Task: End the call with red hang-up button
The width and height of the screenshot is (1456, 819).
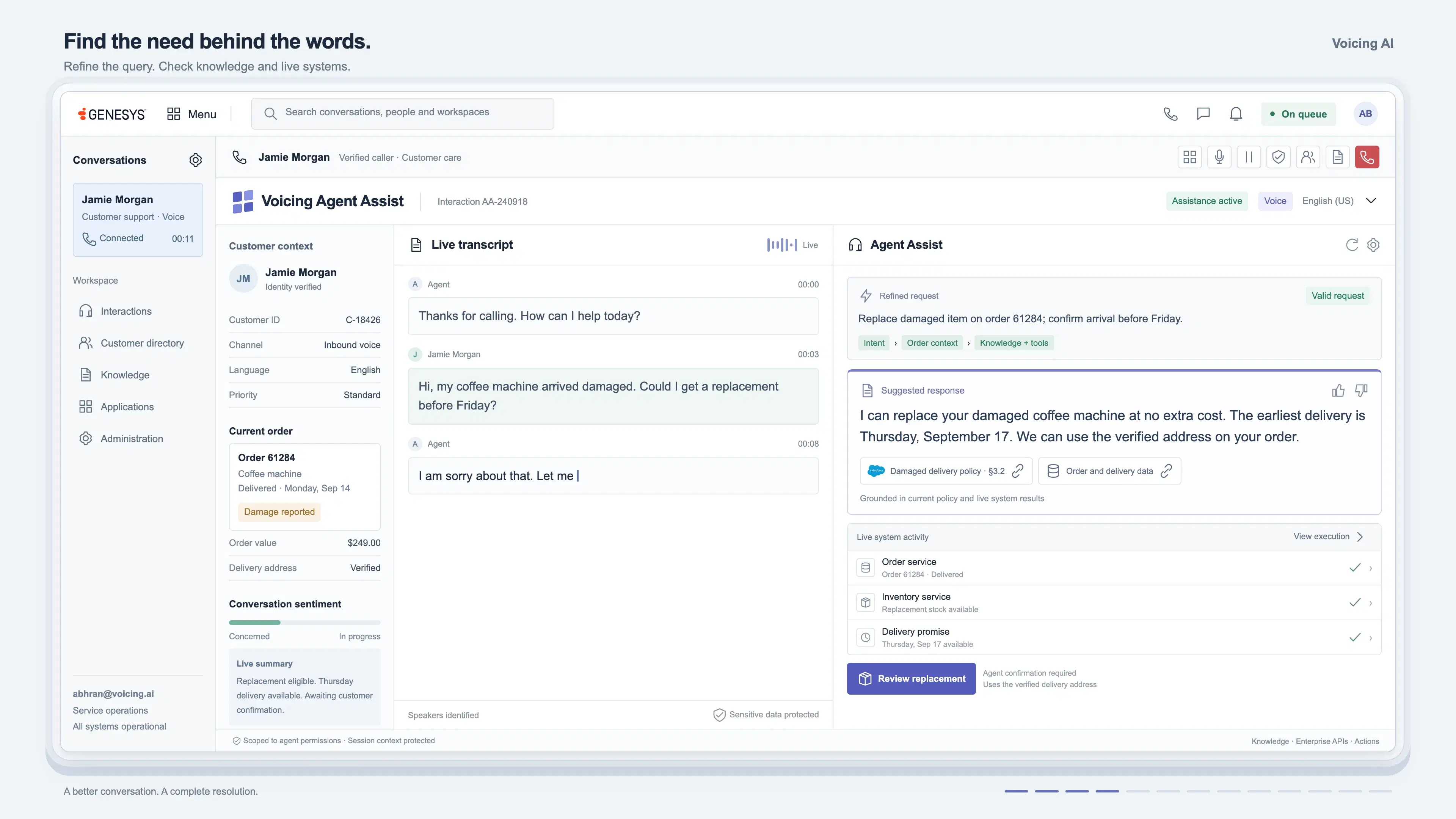Action: 1367,157
